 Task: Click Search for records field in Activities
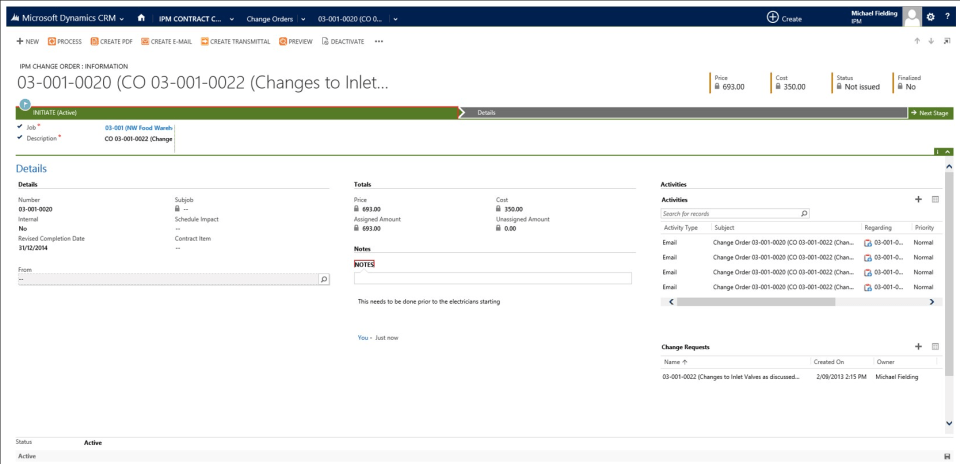coord(731,214)
